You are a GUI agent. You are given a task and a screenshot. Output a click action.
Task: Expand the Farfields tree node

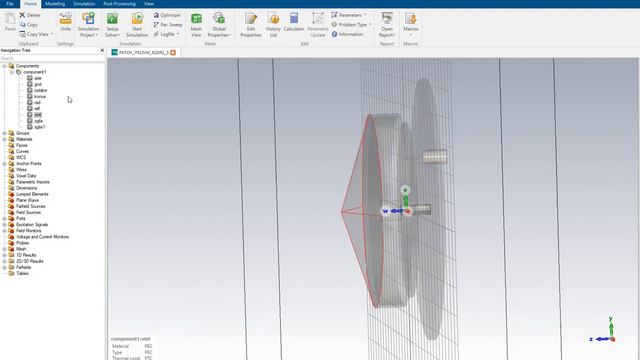click(4, 267)
